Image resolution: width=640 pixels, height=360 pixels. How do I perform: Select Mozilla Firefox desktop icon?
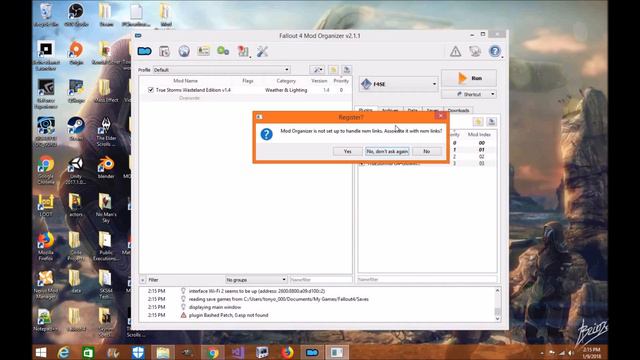coord(46,246)
